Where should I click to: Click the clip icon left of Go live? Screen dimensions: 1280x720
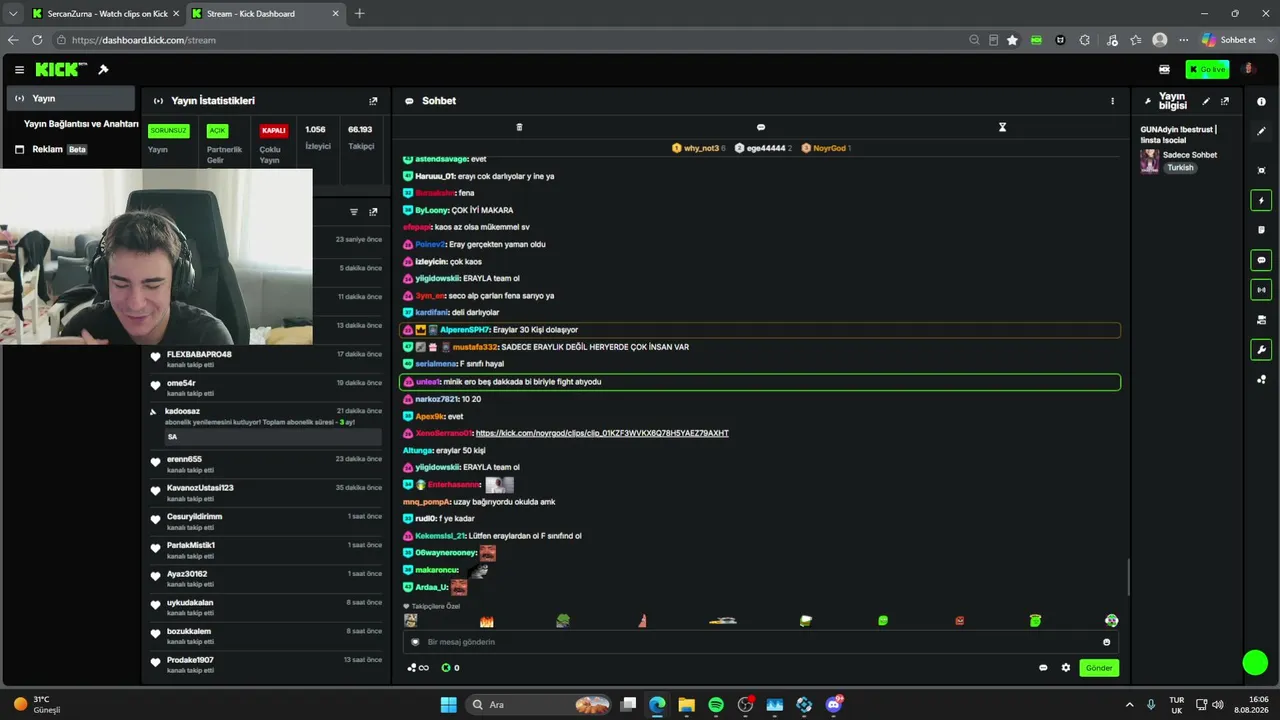pos(1164,70)
